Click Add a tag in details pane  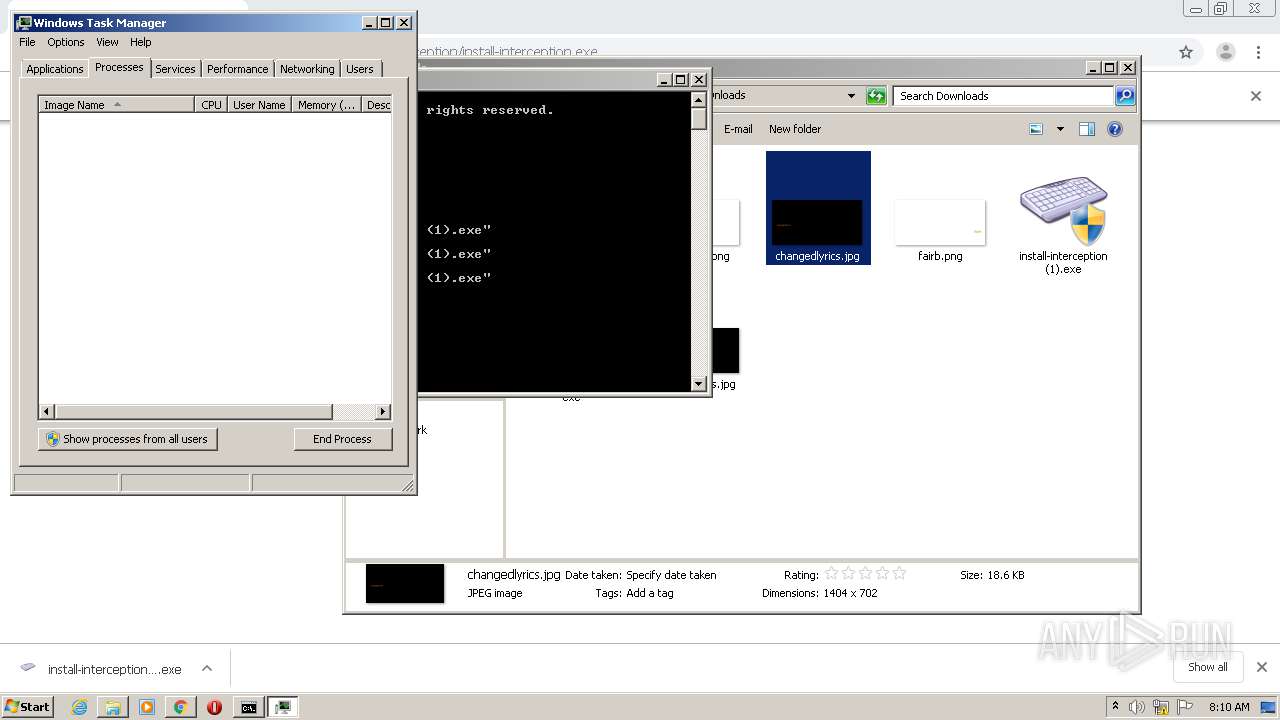coord(650,593)
